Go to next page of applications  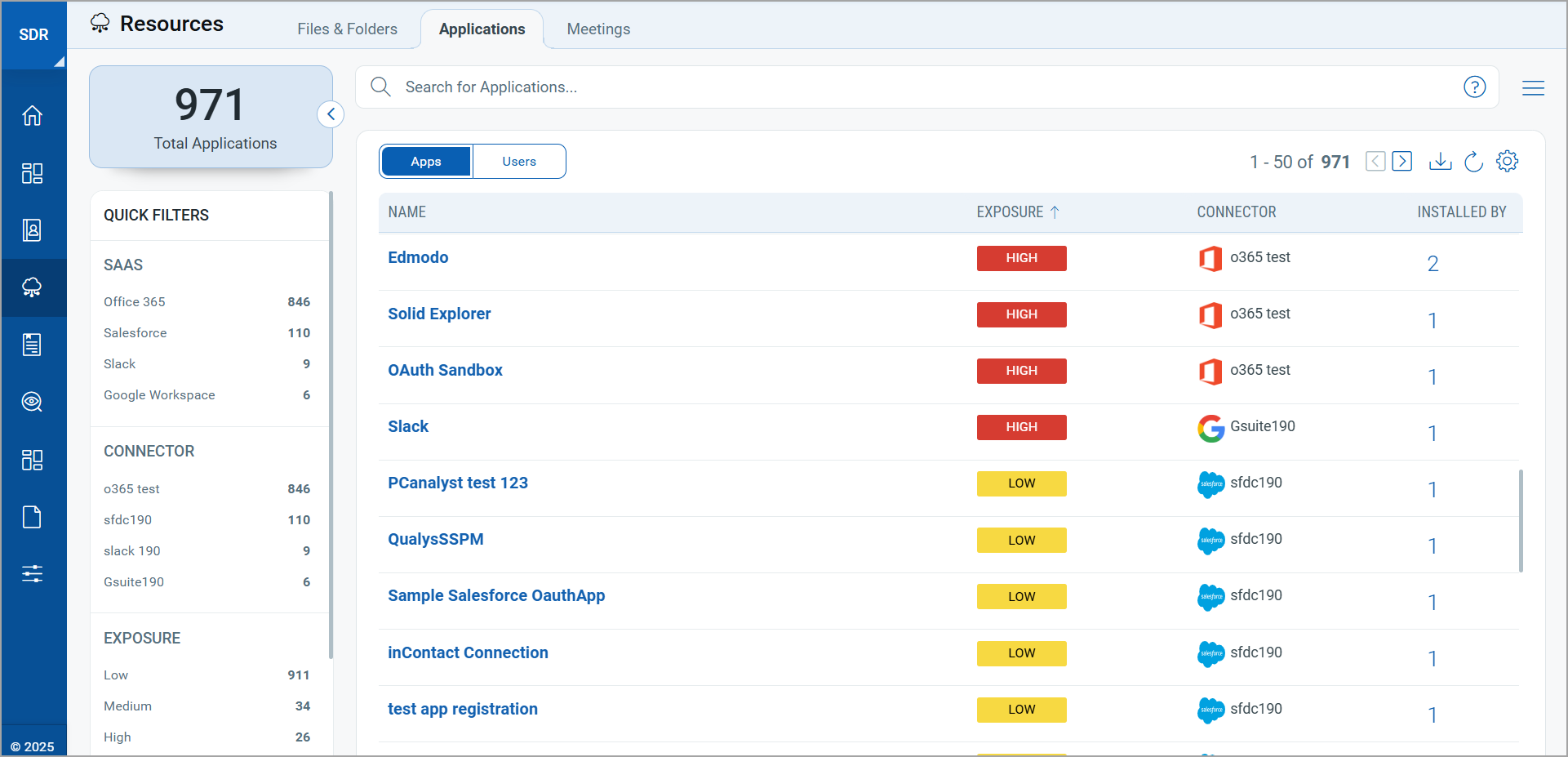click(x=1402, y=161)
